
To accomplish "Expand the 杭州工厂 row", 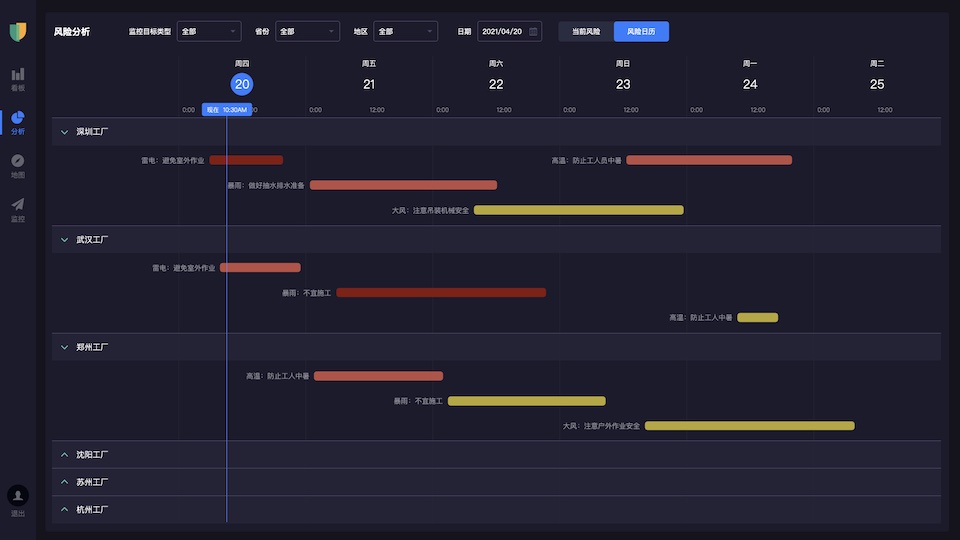I will 65,510.
